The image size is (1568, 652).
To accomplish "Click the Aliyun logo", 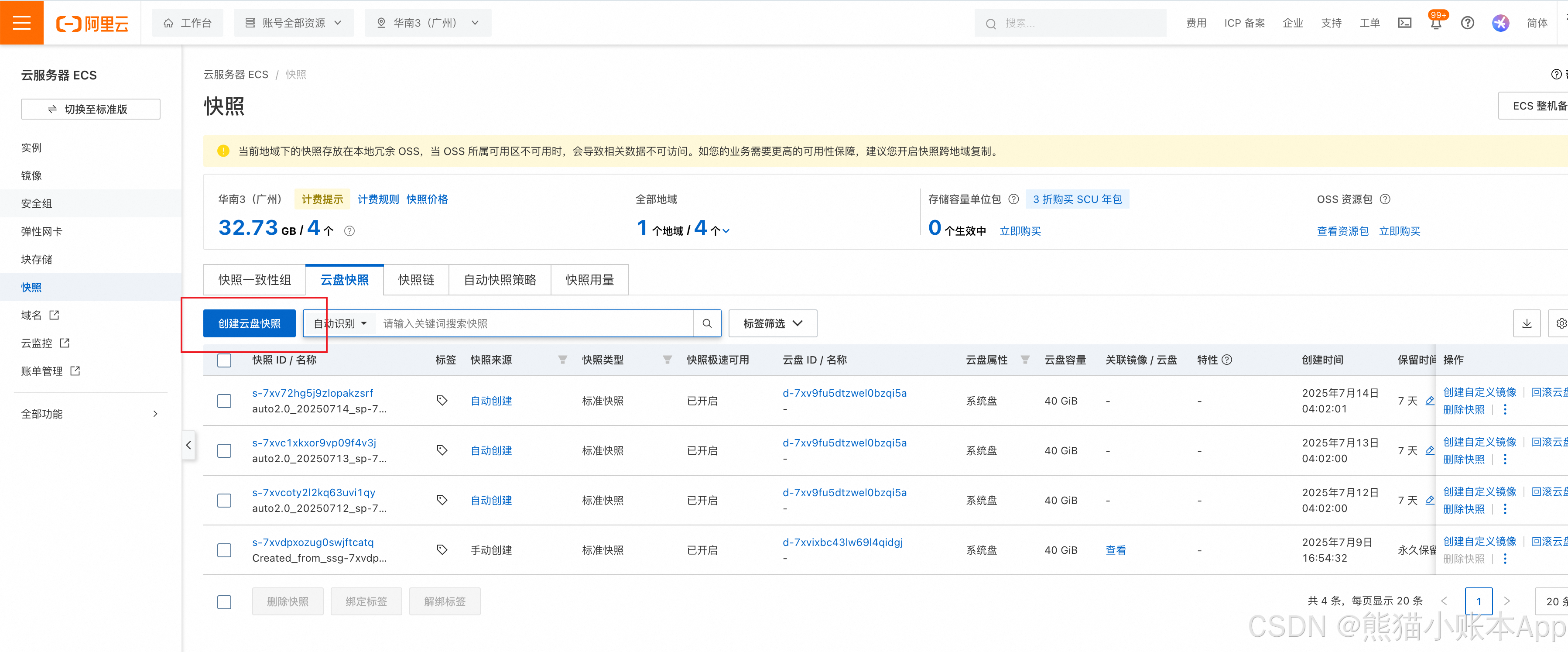I will pyautogui.click(x=92, y=23).
